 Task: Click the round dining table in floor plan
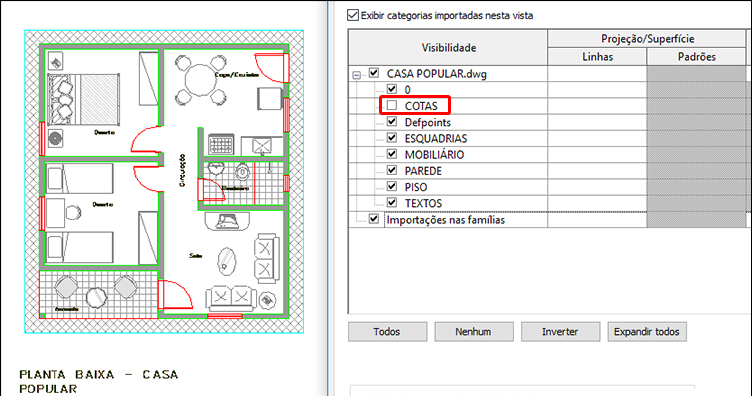click(201, 80)
